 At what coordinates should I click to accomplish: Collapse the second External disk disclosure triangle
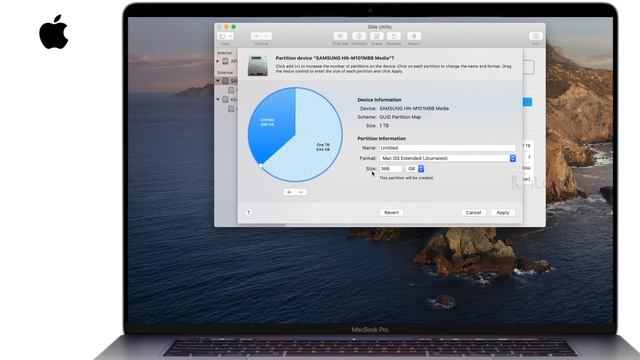(x=218, y=99)
